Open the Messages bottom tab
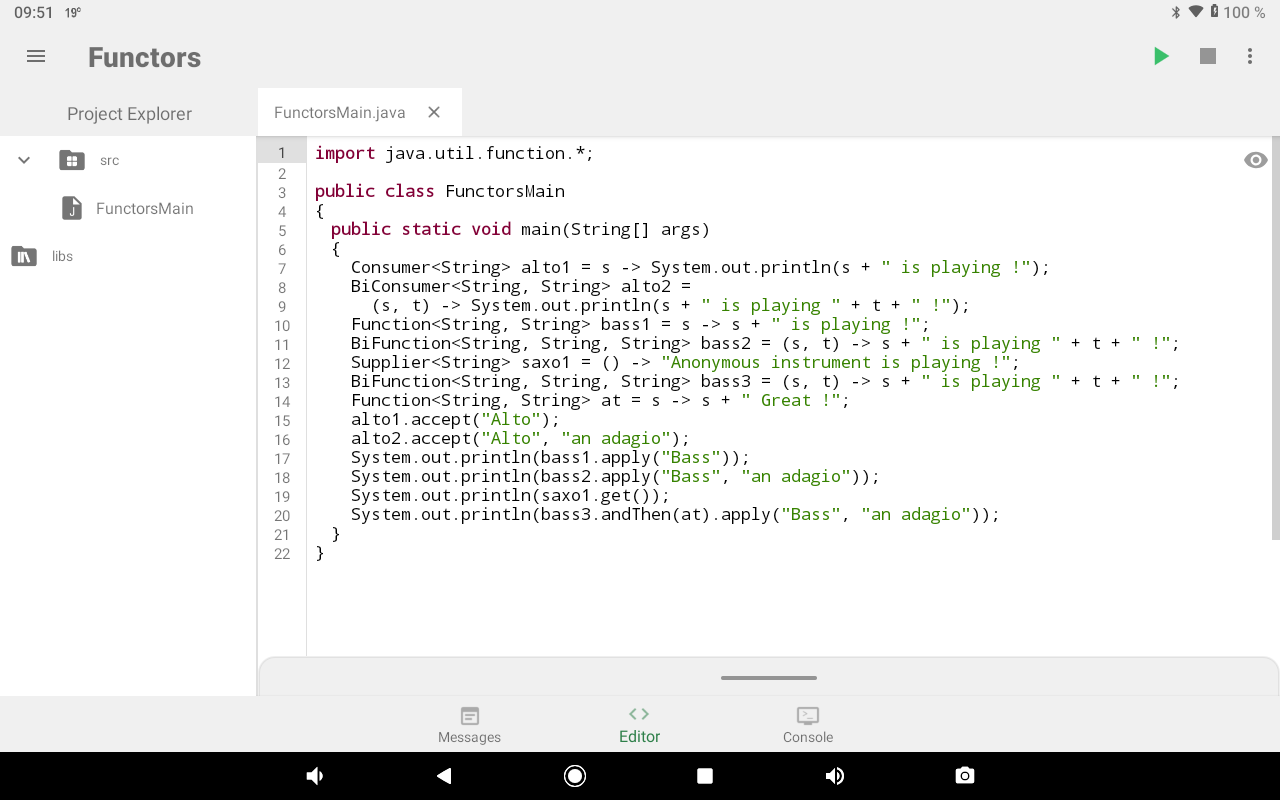1280x800 pixels. pos(469,725)
